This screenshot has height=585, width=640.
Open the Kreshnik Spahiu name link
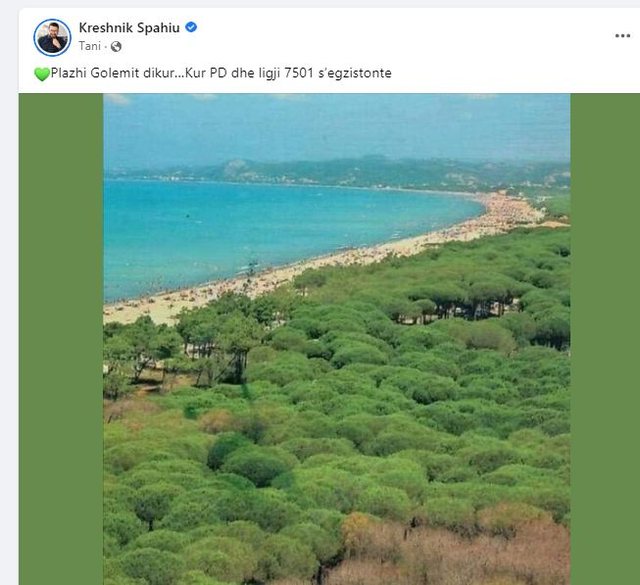[129, 28]
